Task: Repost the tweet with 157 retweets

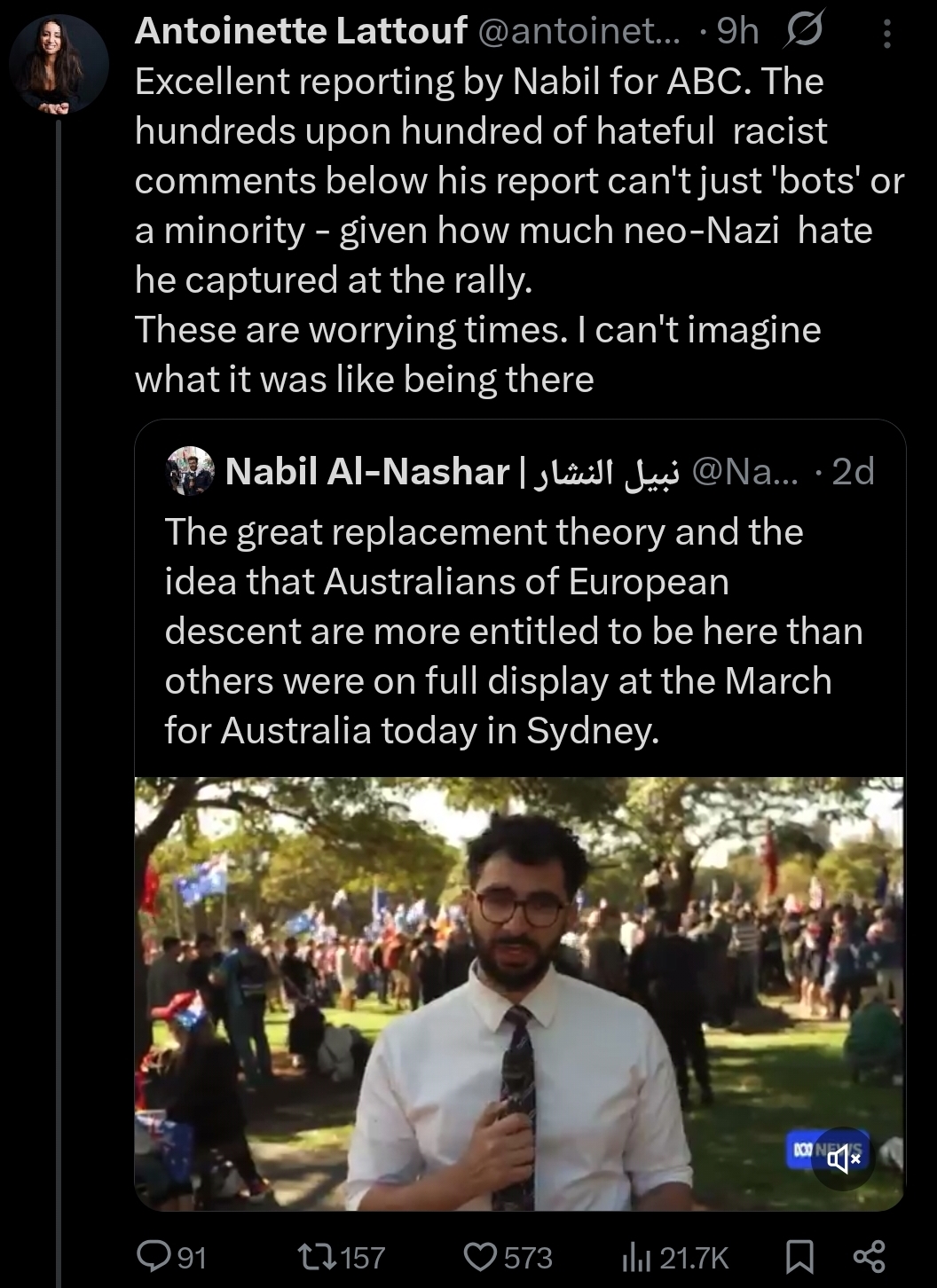Action: coord(342,1257)
